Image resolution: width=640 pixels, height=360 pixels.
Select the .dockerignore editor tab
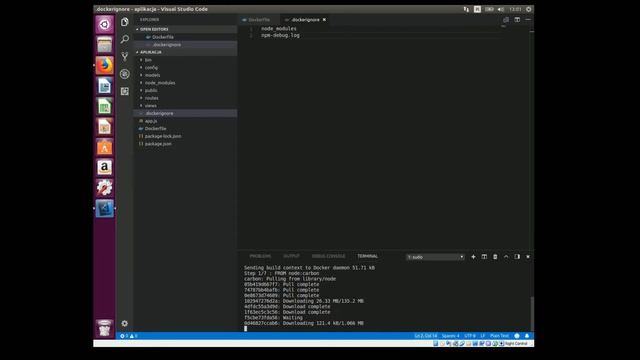click(x=305, y=20)
